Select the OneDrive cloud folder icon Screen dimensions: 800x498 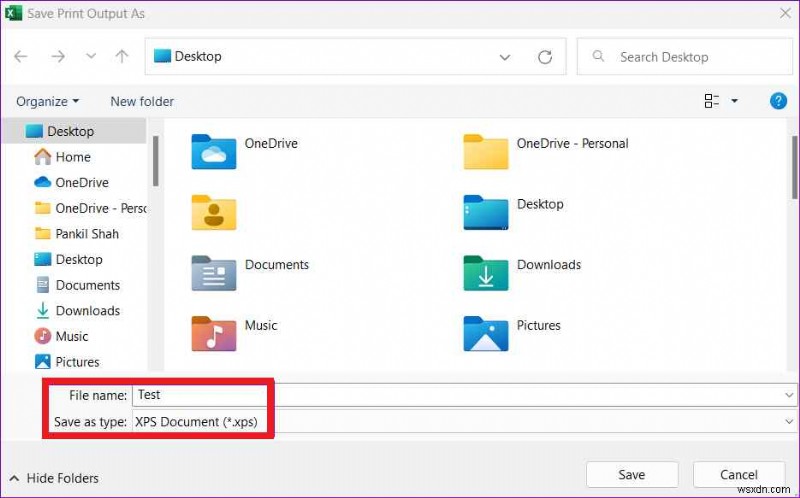coord(214,152)
